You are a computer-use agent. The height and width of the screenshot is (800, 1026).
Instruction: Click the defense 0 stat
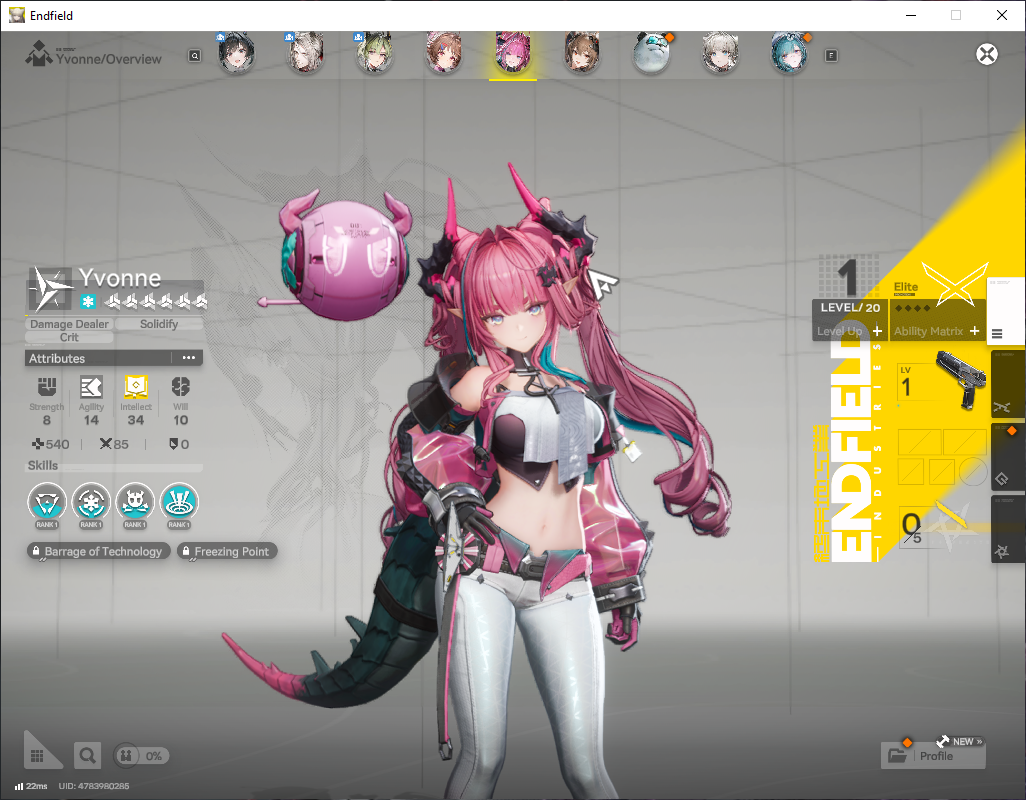coord(179,444)
